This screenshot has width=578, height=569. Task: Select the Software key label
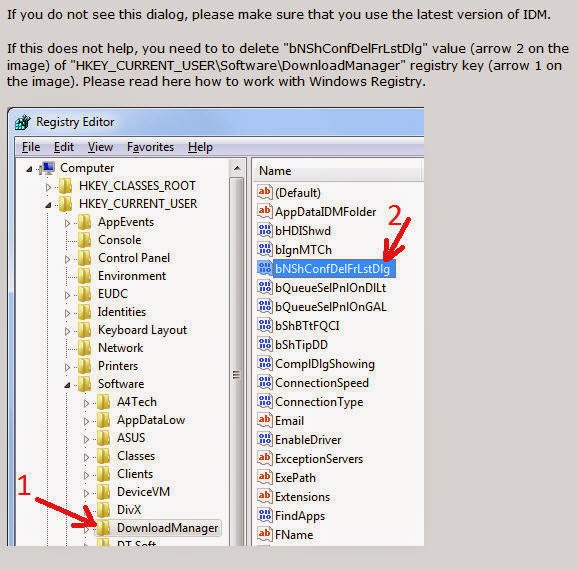121,384
